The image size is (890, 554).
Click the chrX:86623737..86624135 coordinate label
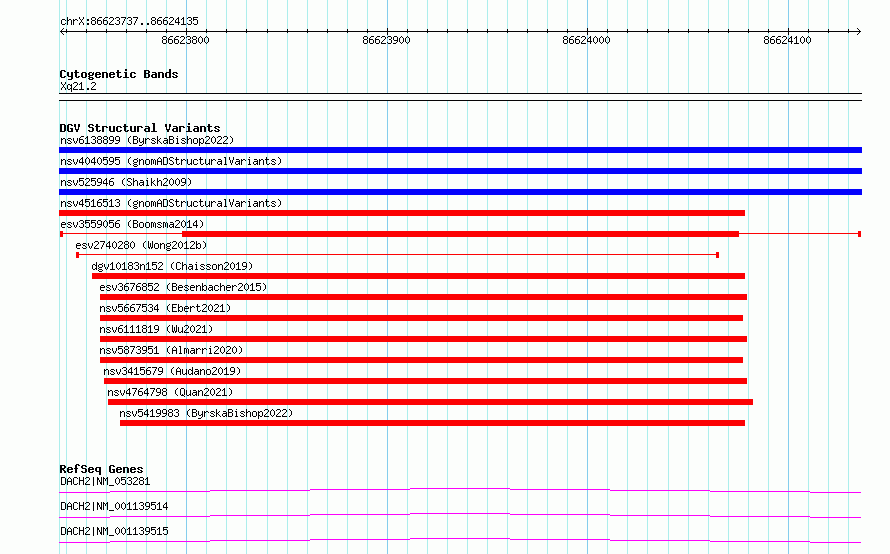click(x=129, y=22)
